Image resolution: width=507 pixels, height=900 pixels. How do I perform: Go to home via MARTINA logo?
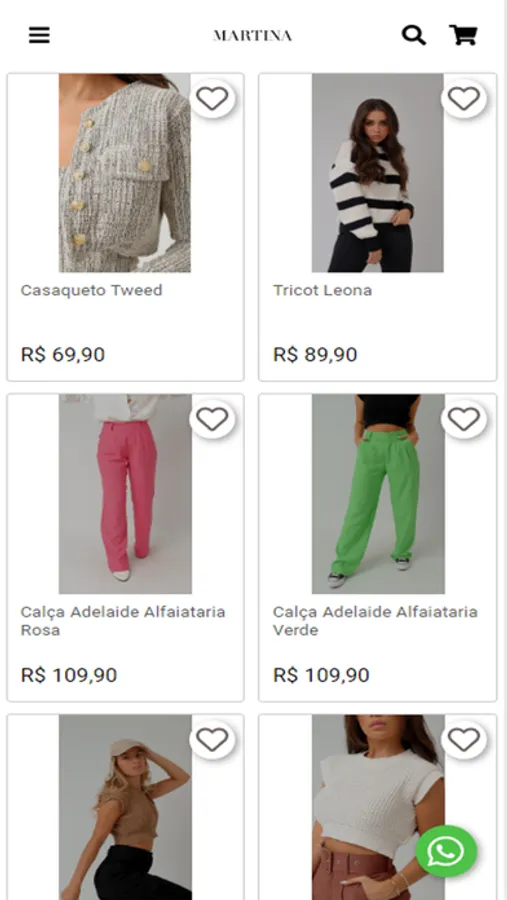click(253, 36)
